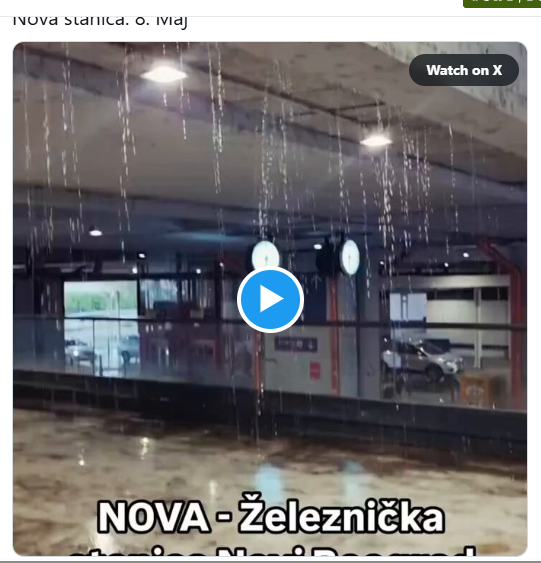Click the white info board on the right wall

click(408, 307)
